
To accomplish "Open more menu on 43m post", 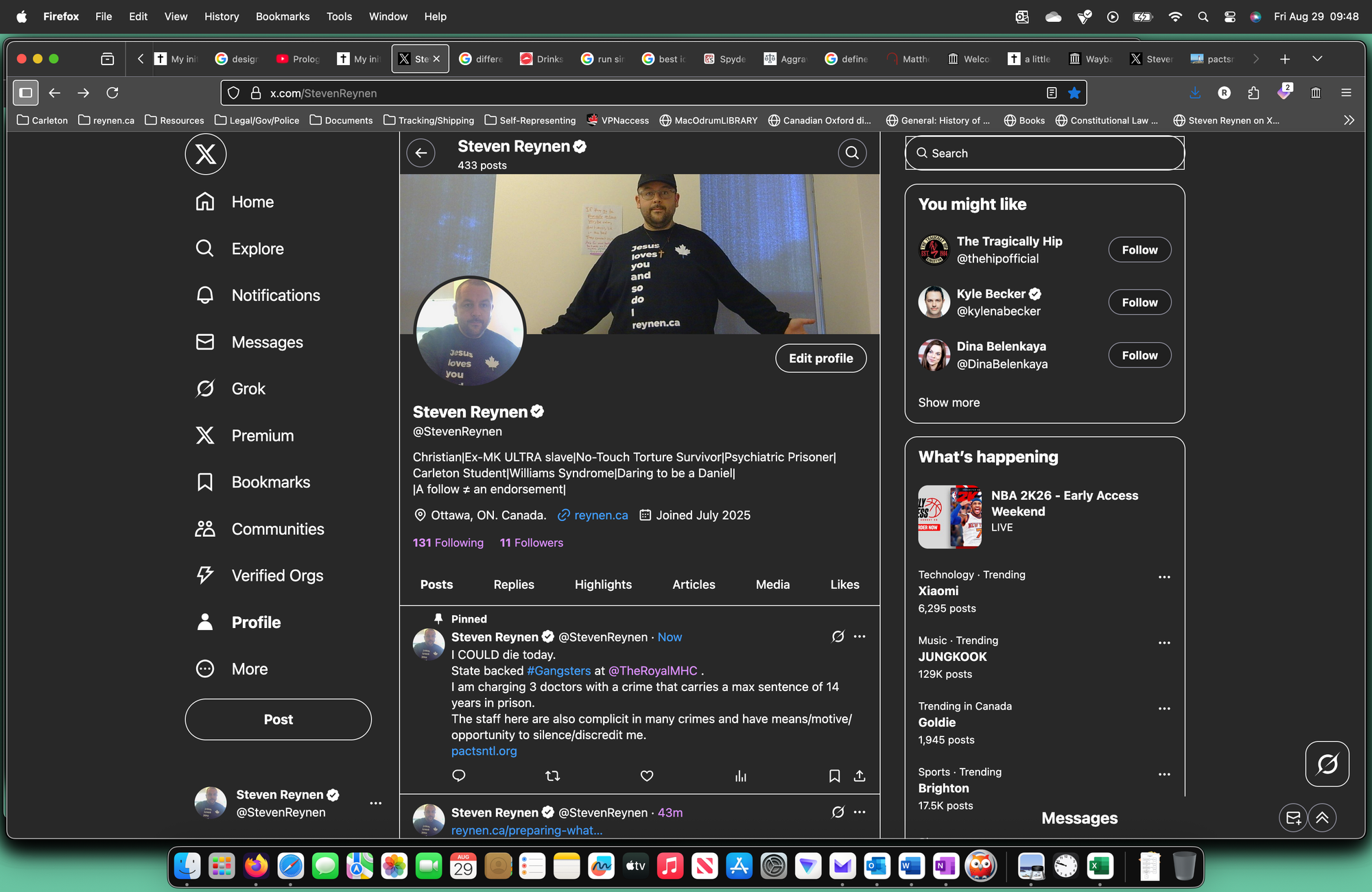I will coord(860,812).
